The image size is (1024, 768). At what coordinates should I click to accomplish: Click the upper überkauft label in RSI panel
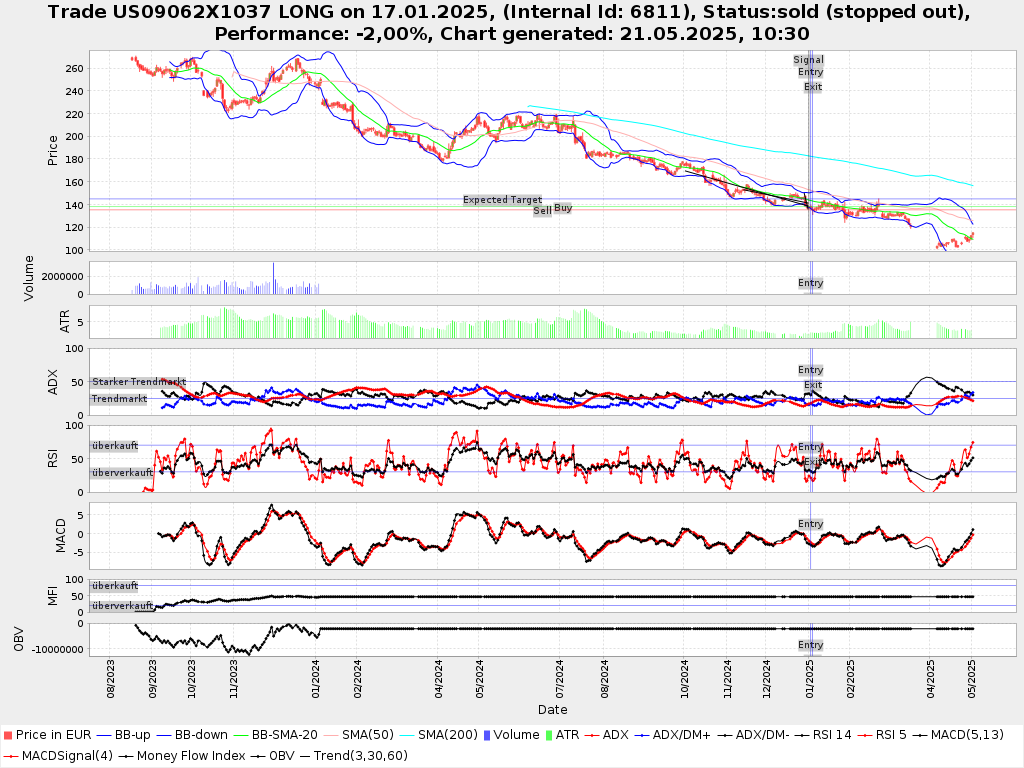114,446
